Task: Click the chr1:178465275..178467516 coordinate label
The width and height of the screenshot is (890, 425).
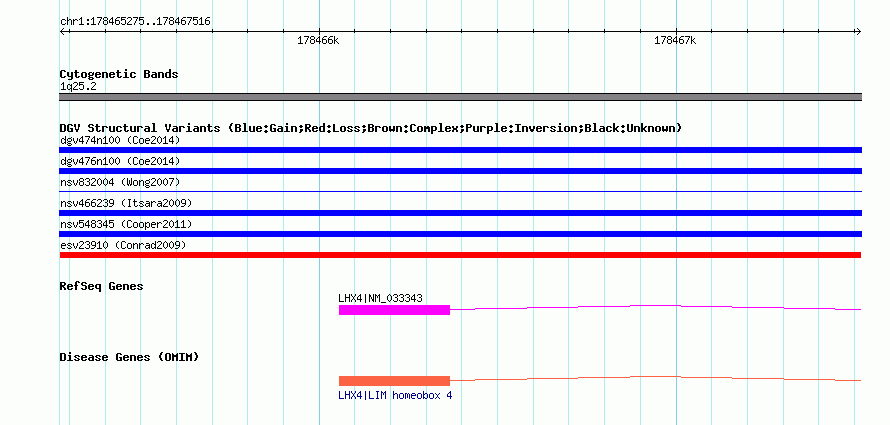Action: (x=135, y=22)
